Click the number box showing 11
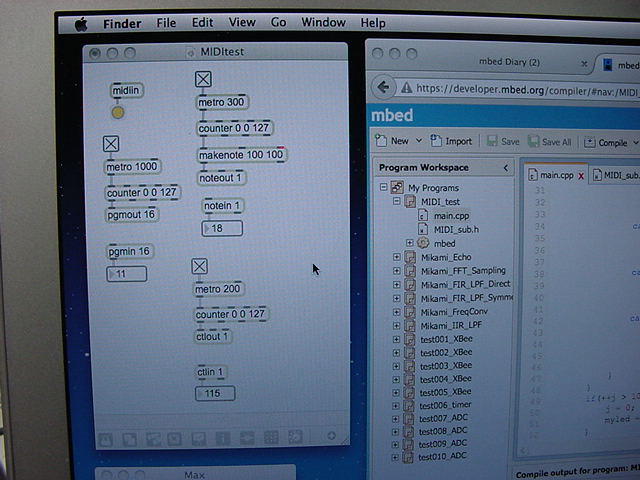The height and width of the screenshot is (480, 640). click(127, 274)
